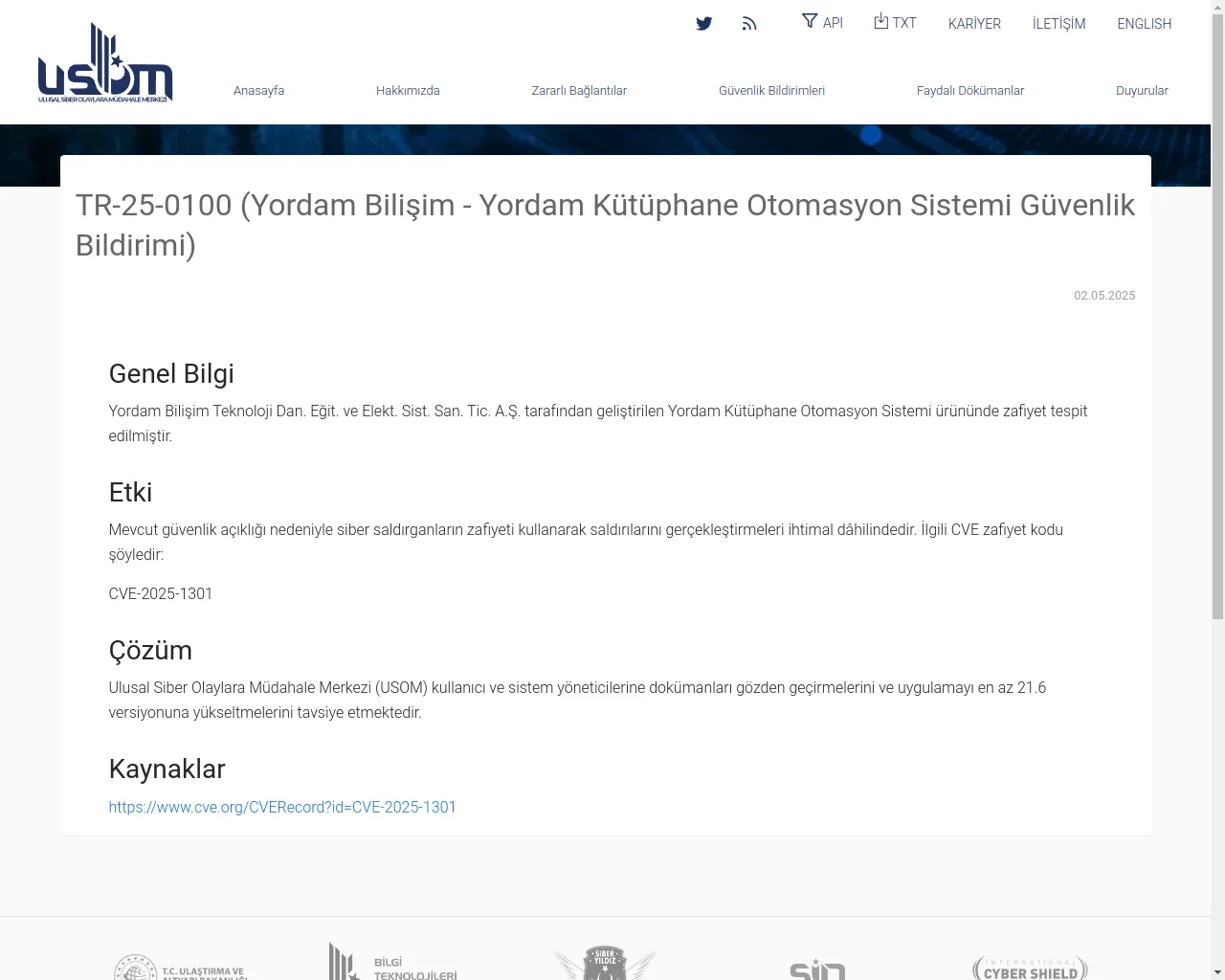
Task: Open the Duyurular menu item
Action: pos(1142,91)
